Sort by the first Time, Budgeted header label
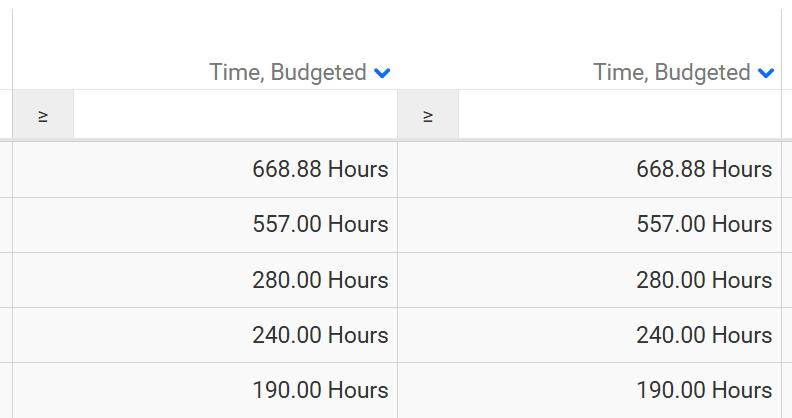This screenshot has width=792, height=418. [288, 73]
